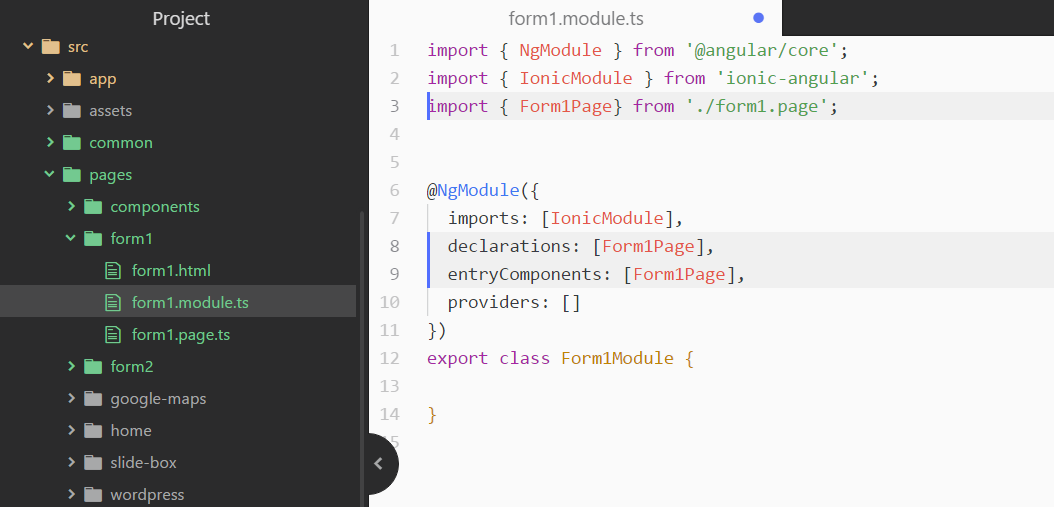The width and height of the screenshot is (1054, 507).
Task: Expand the form2 folder chevron
Action: [71, 366]
